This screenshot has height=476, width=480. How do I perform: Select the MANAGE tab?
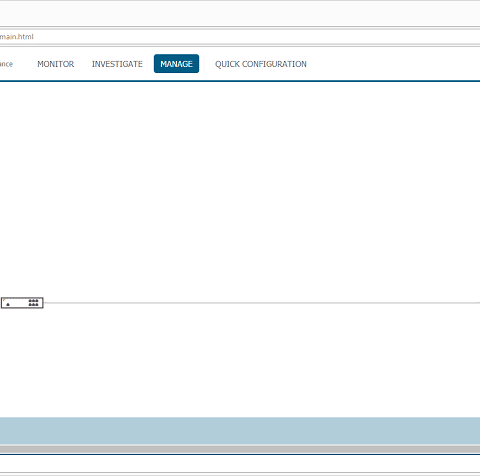pyautogui.click(x=176, y=64)
